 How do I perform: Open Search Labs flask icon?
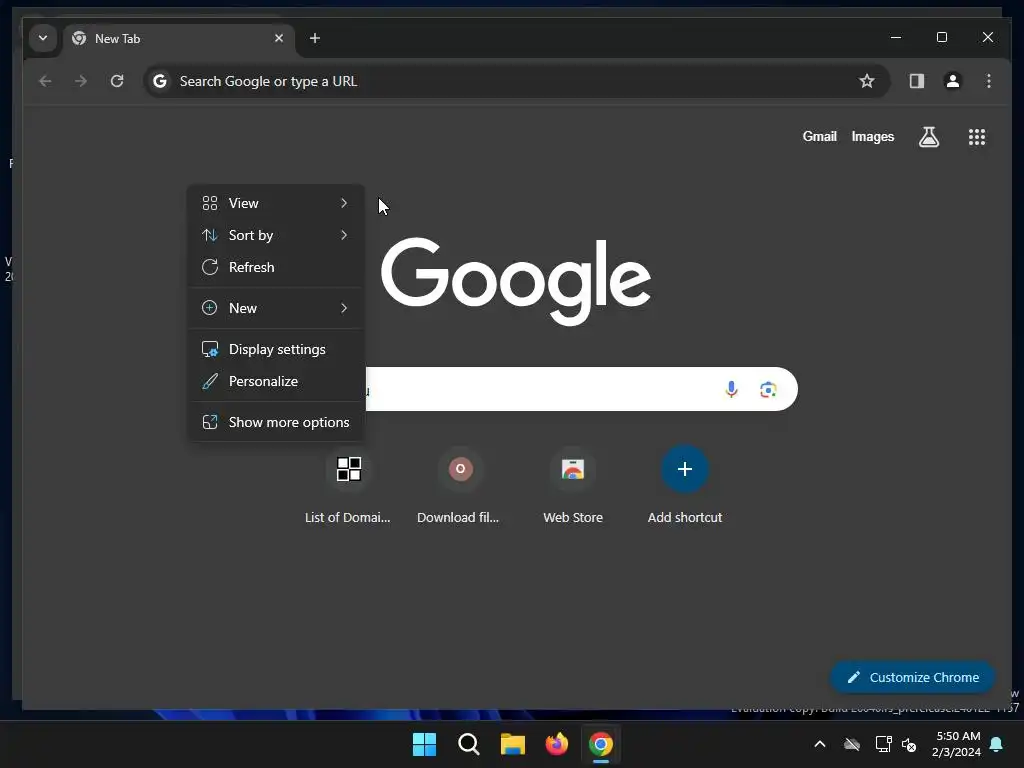coord(929,137)
